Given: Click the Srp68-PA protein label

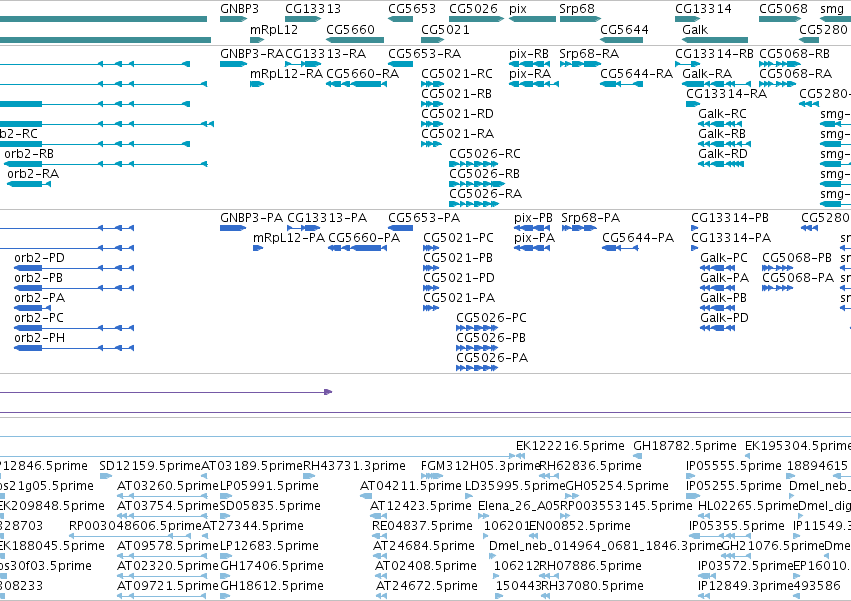Looking at the screenshot, I should point(590,218).
